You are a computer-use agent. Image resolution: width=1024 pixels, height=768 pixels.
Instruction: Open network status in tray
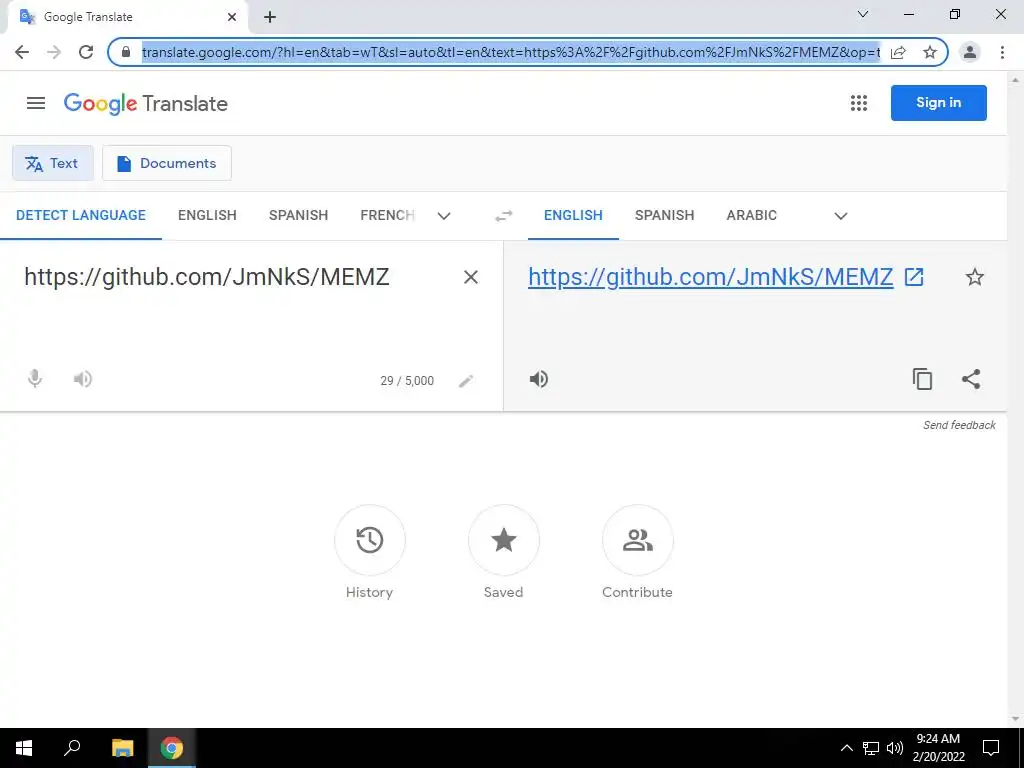click(871, 748)
